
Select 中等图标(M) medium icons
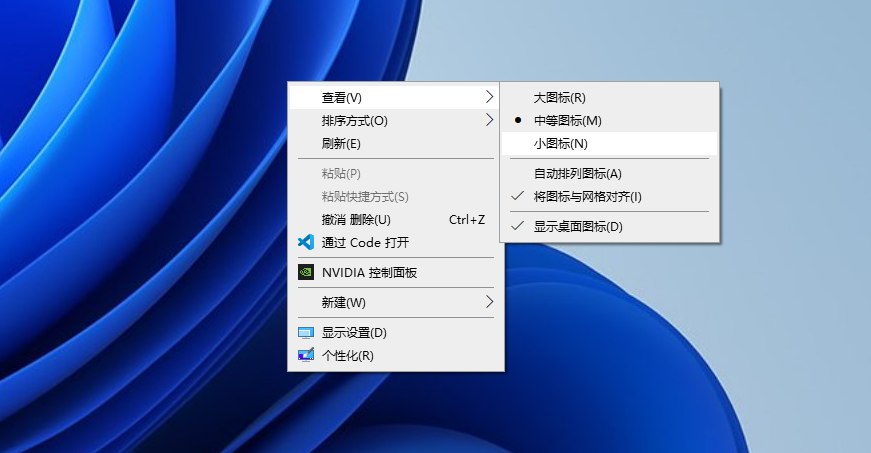(609, 120)
